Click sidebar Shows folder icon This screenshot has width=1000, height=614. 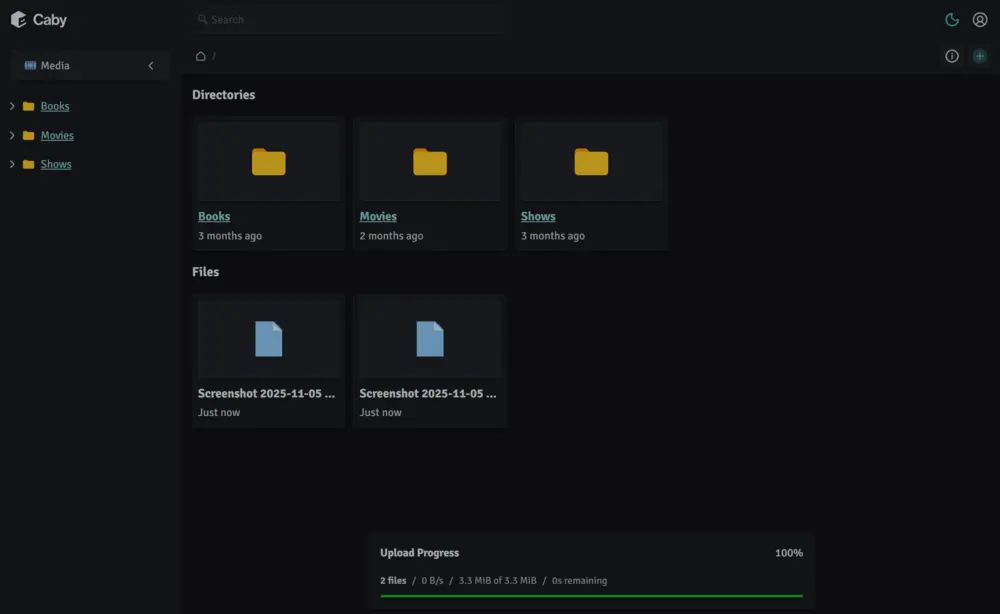click(28, 164)
